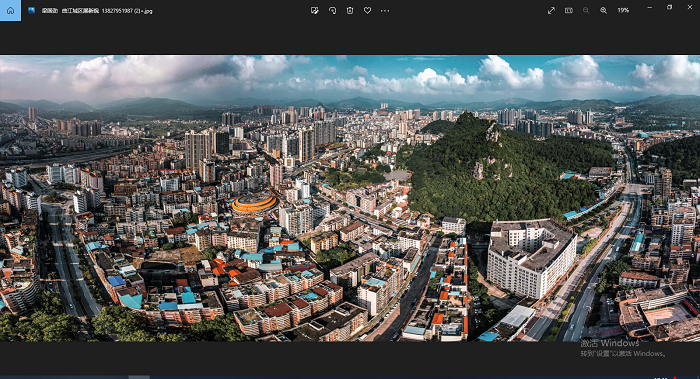Click the panoramic city photo
700x379 pixels.
(x=350, y=198)
